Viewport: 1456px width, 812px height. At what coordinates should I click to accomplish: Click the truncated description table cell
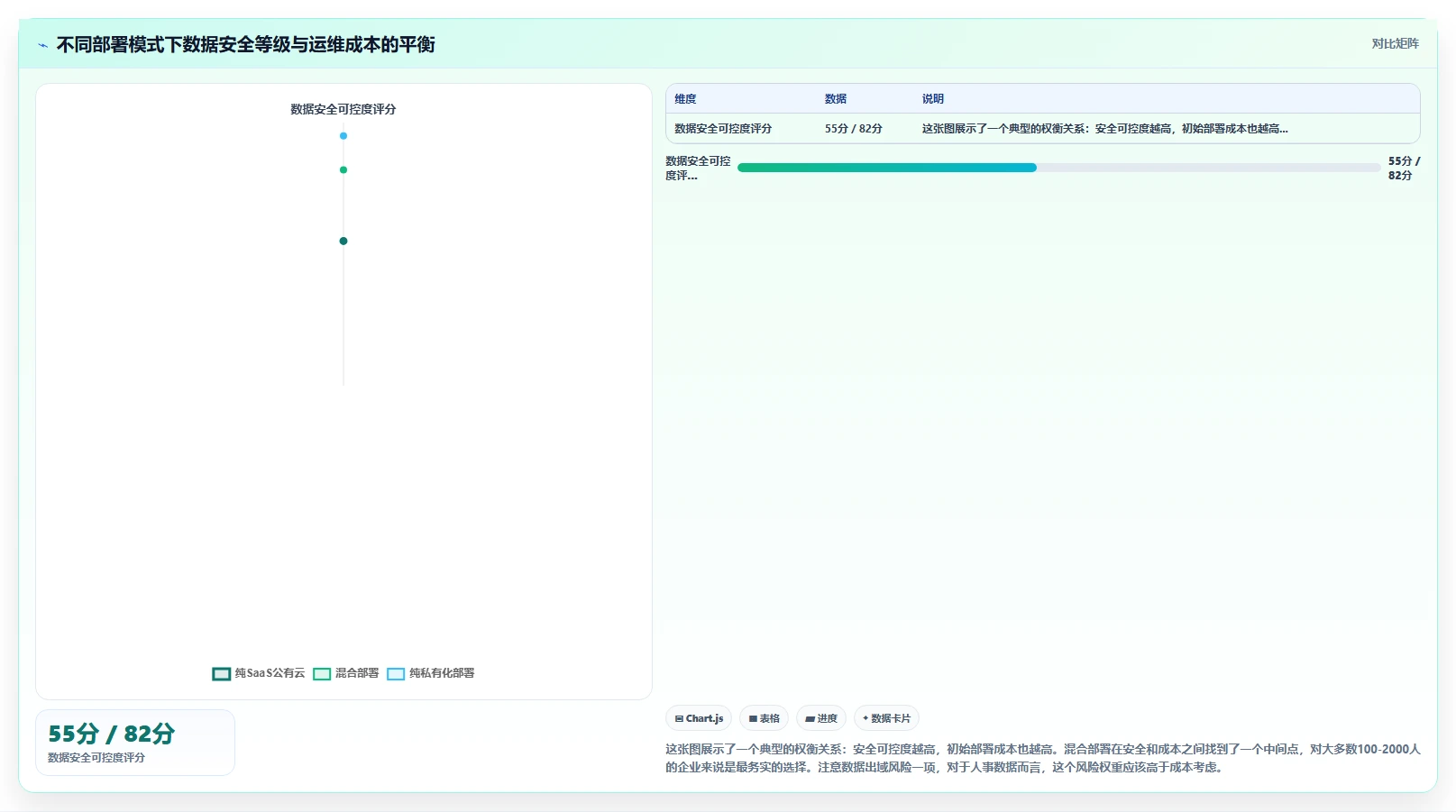[1104, 129]
